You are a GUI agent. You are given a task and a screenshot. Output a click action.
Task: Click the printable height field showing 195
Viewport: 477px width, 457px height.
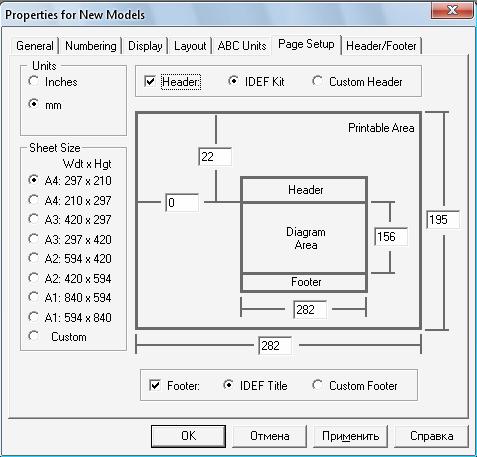[443, 219]
